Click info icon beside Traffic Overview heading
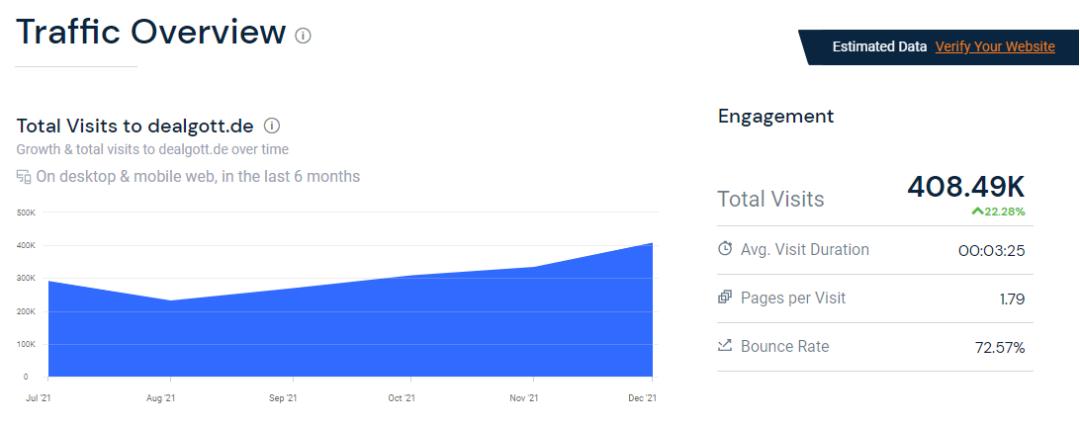 coord(303,37)
